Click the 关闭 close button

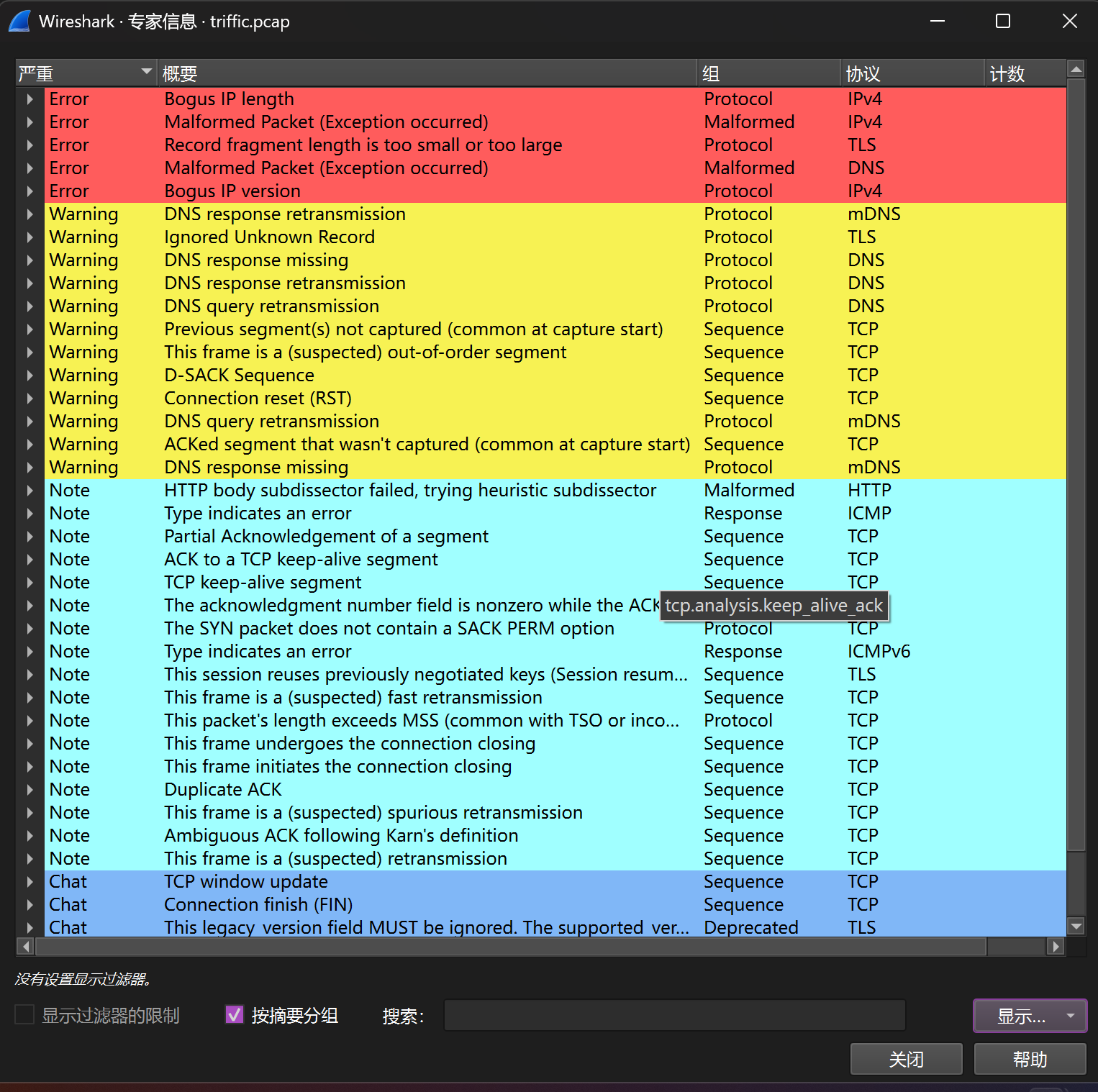tap(906, 1059)
